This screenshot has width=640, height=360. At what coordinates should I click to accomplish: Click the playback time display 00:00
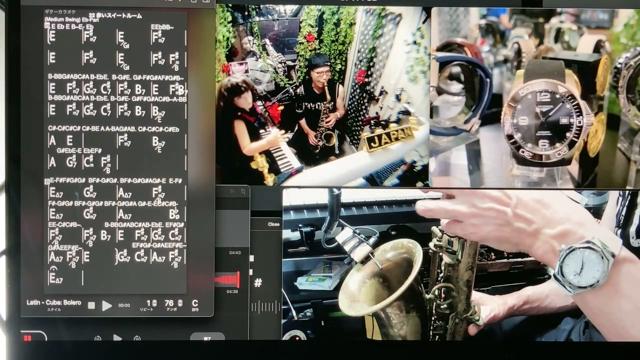[124, 305]
